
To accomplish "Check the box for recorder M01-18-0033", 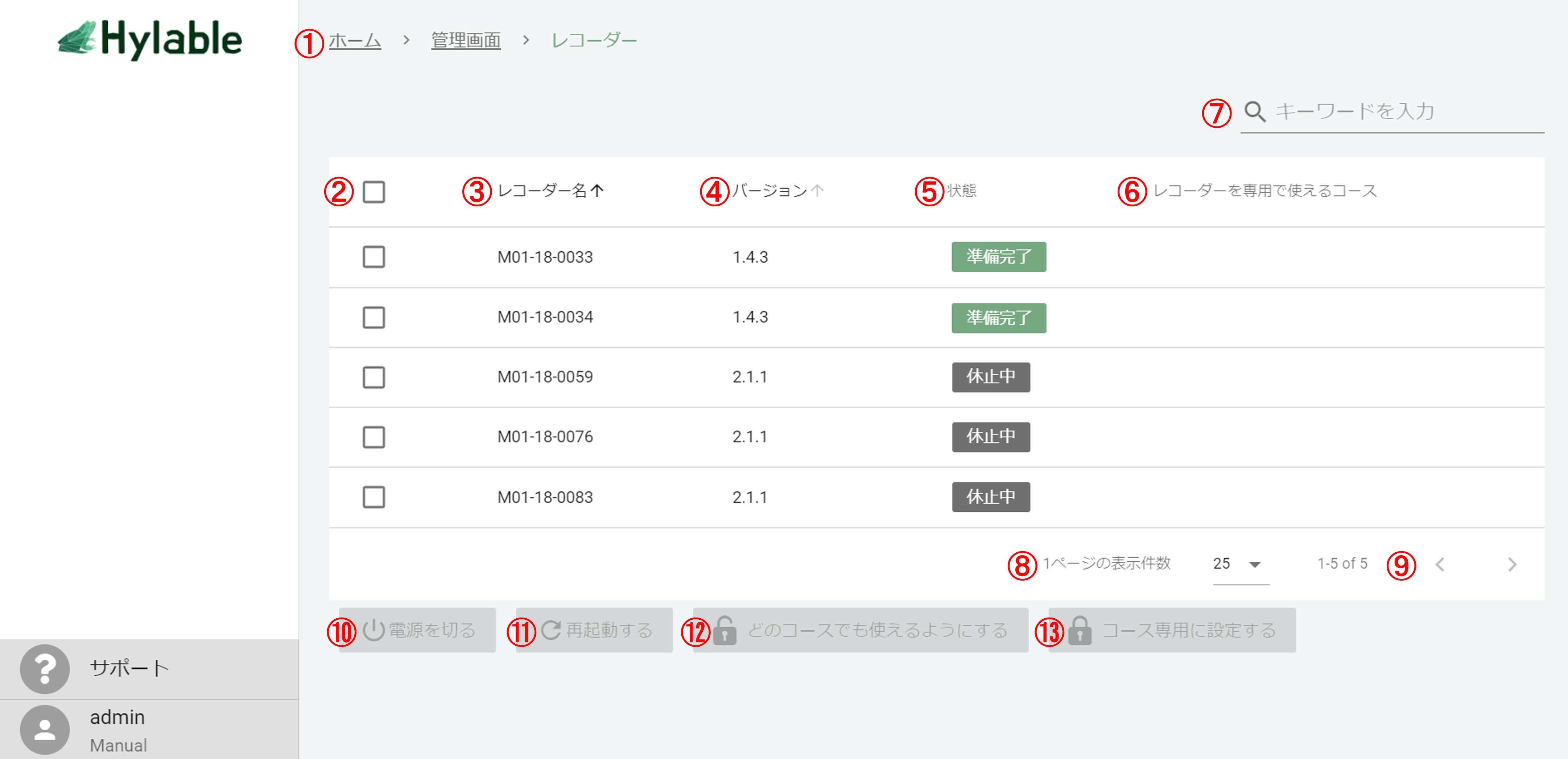I will point(374,257).
